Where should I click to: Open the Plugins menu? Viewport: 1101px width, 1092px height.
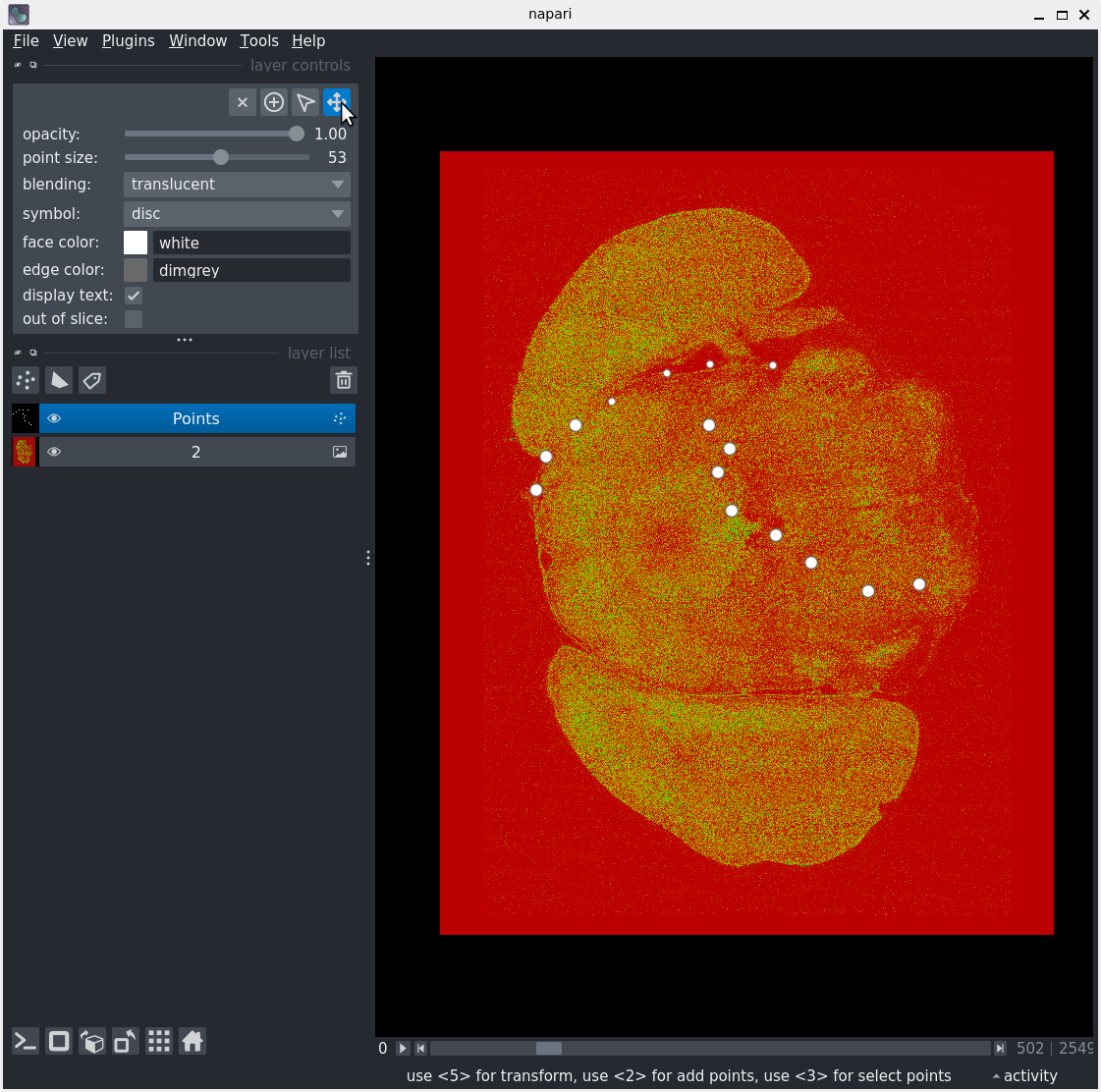(x=128, y=40)
